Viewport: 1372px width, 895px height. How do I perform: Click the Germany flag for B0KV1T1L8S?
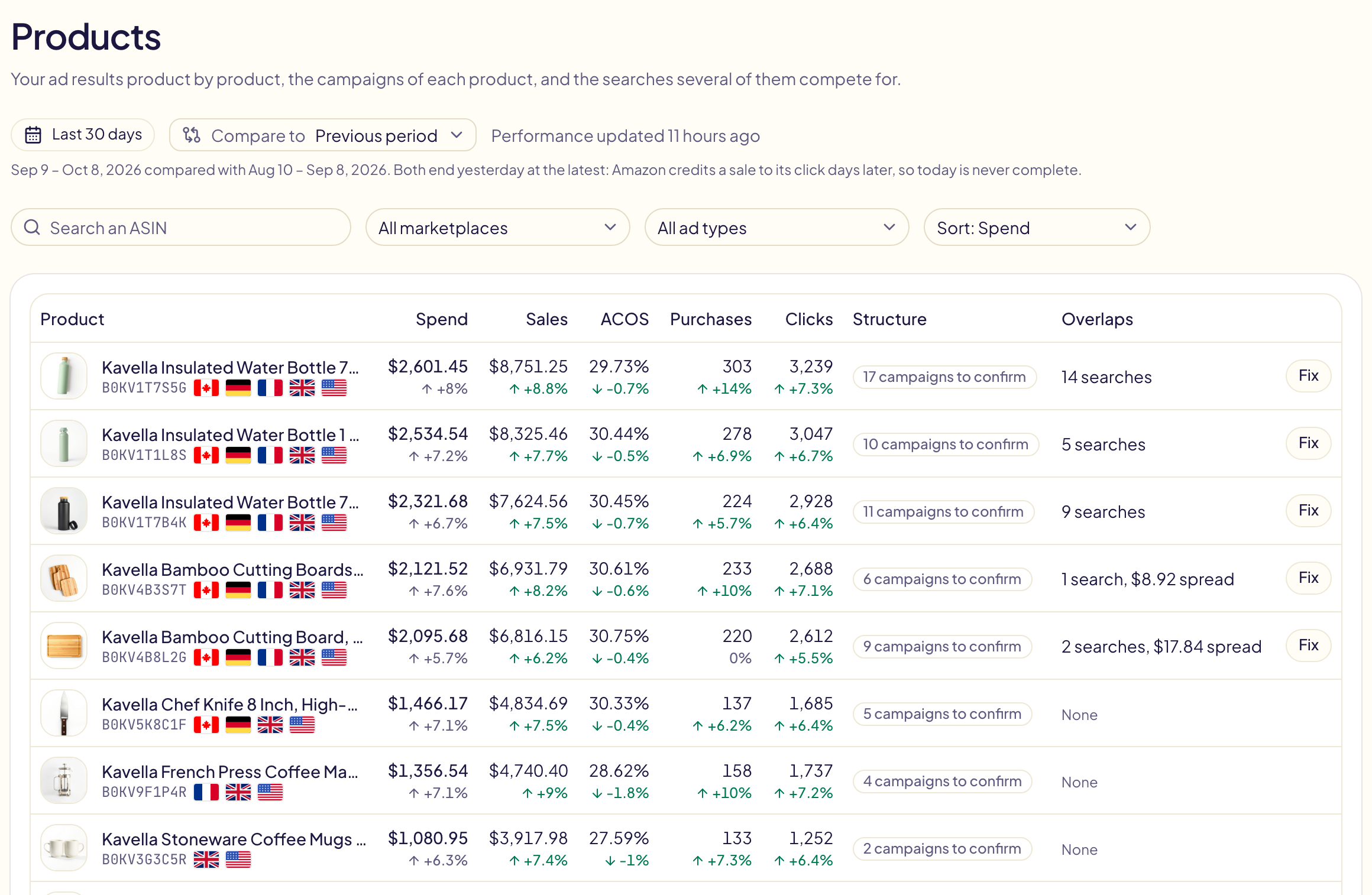(x=238, y=456)
